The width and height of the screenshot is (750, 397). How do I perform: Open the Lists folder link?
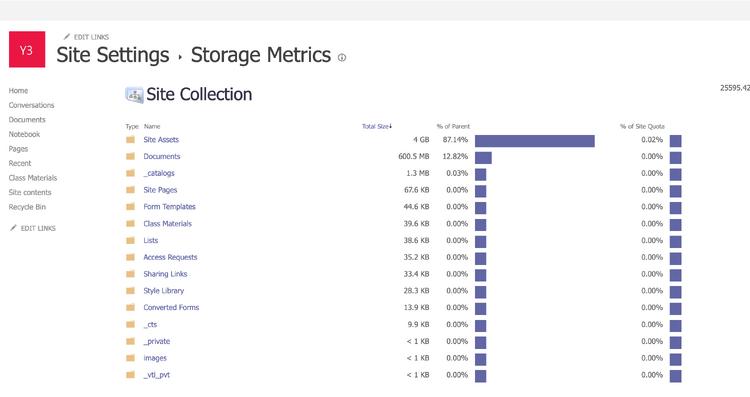151,240
